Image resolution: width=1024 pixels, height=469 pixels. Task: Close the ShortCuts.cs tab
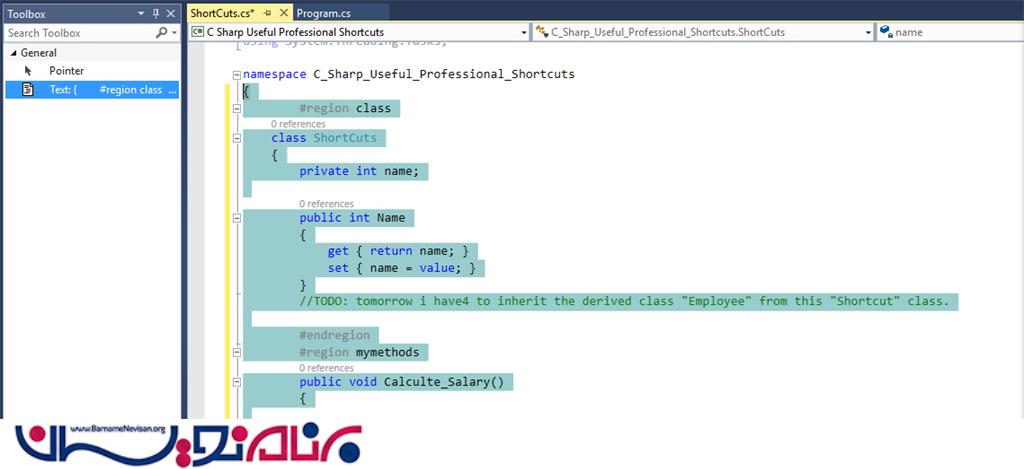click(x=283, y=12)
